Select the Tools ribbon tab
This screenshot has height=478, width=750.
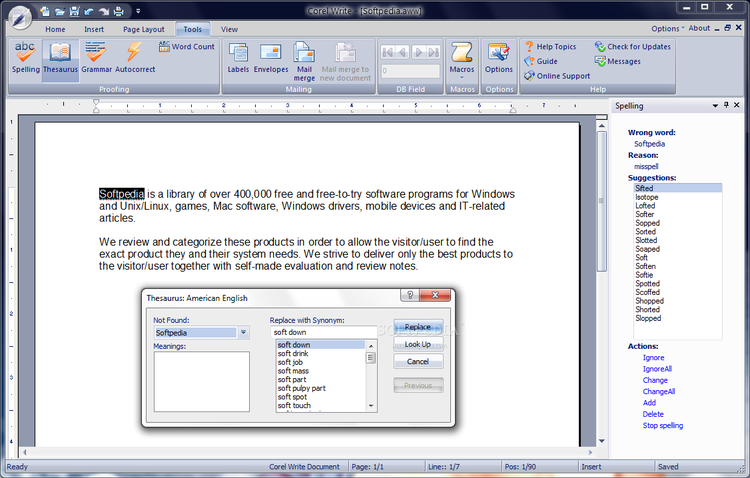(193, 29)
